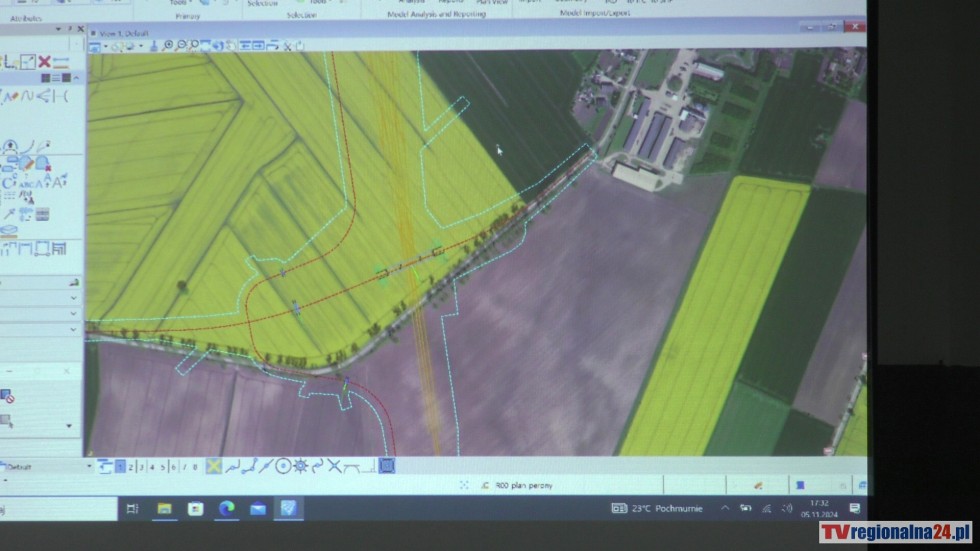Show hidden system tray icons
This screenshot has height=551, width=980.
725,509
